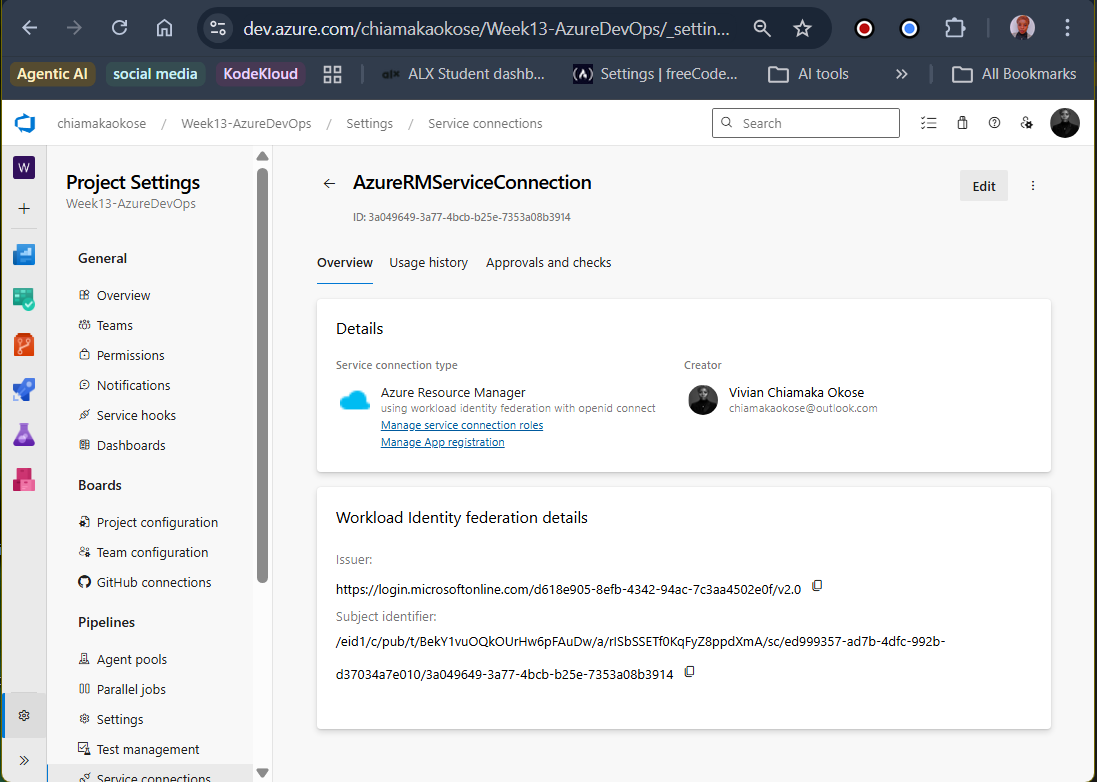Switch to Approvals and checks tab
The width and height of the screenshot is (1097, 782).
548,262
